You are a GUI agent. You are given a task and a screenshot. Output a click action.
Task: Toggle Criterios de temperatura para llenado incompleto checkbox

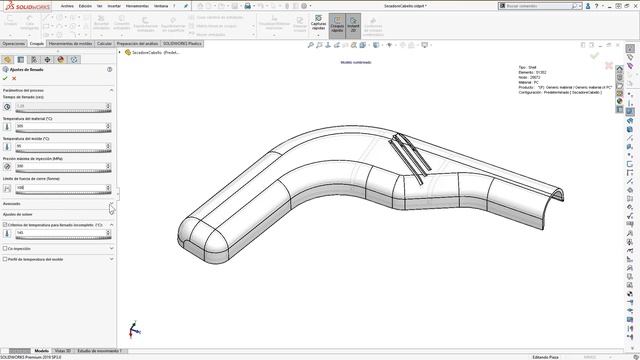[x=5, y=225]
